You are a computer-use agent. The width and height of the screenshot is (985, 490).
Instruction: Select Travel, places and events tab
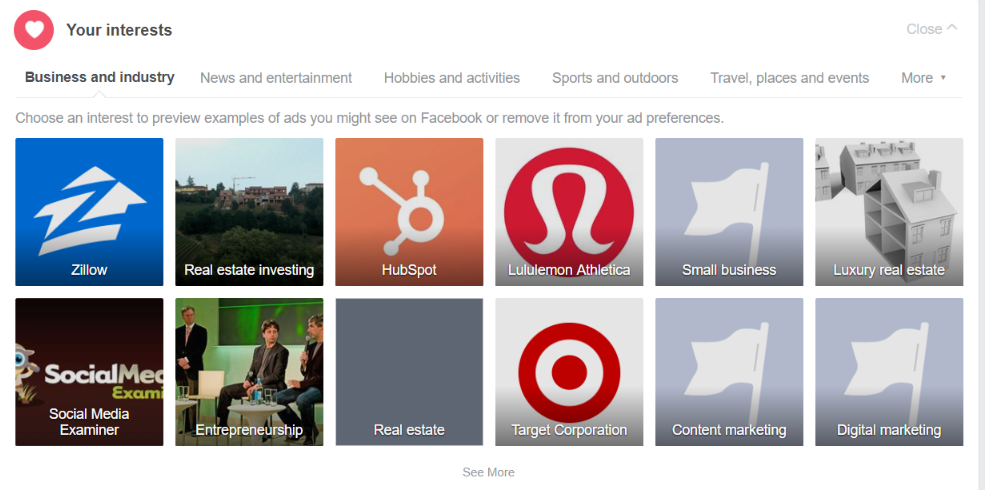click(790, 78)
